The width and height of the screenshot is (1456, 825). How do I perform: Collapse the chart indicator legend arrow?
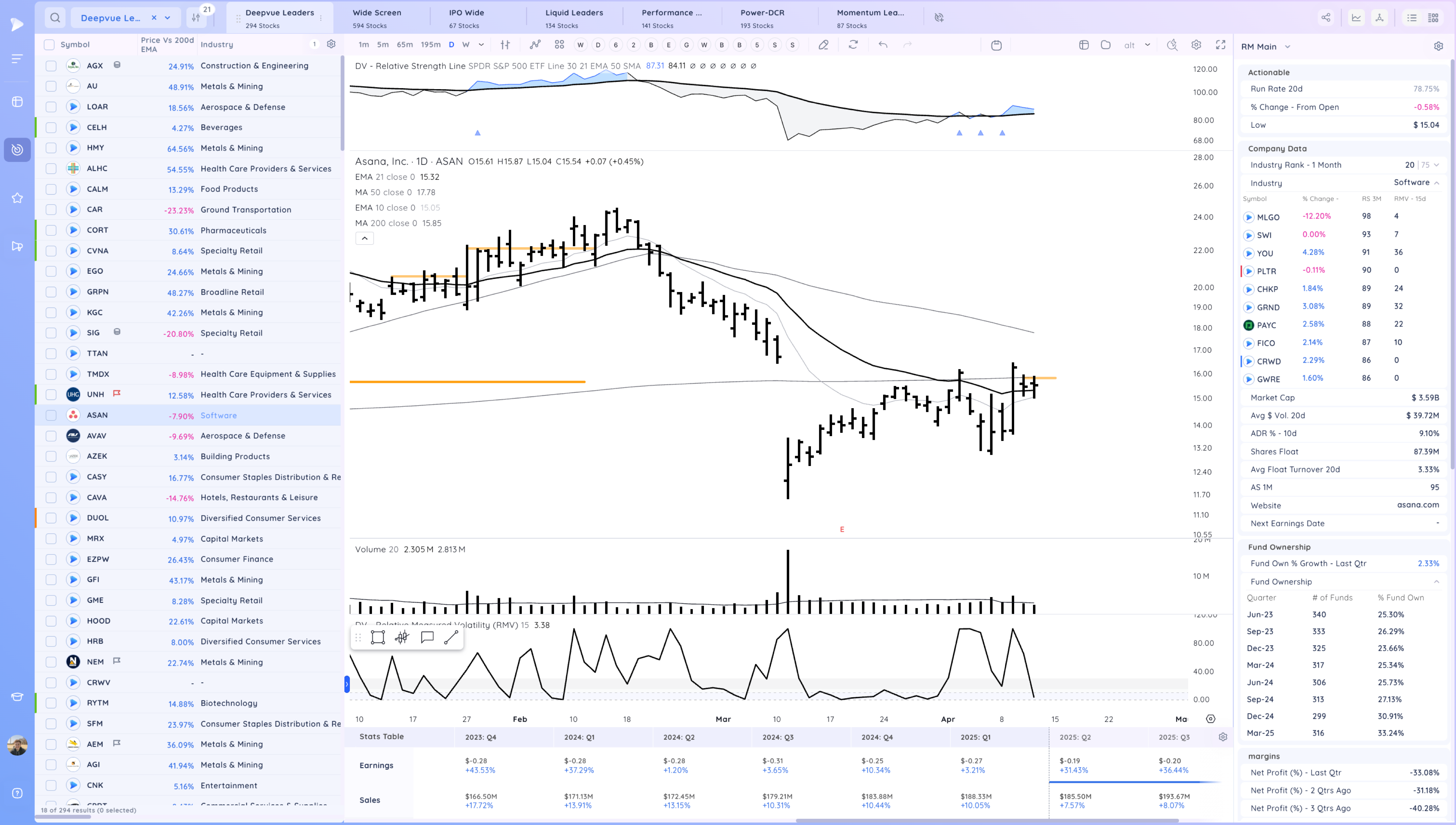(x=365, y=238)
